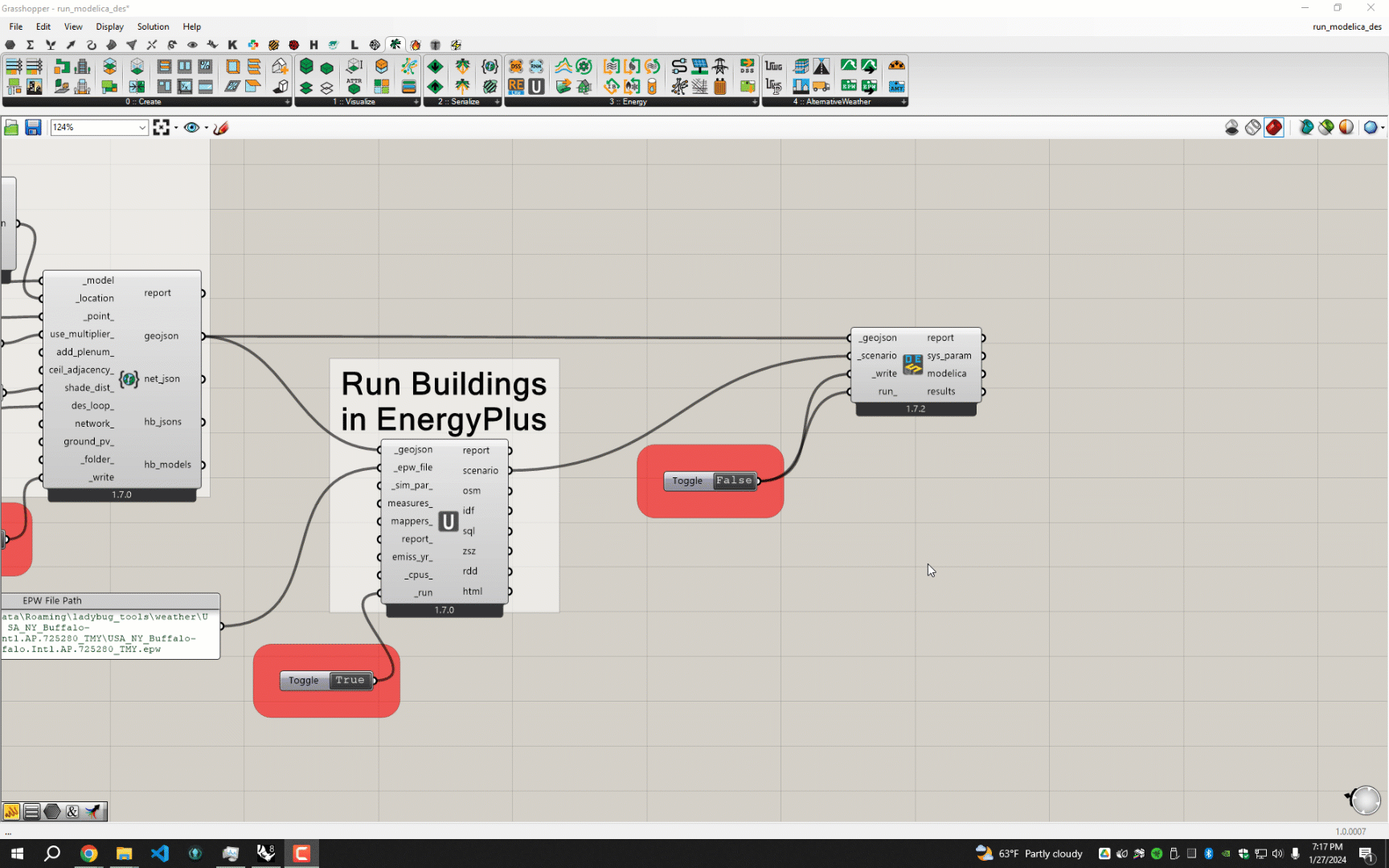Switch to the AlternativeWeather ribbon tab
Image resolution: width=1389 pixels, height=868 pixels.
tap(834, 102)
